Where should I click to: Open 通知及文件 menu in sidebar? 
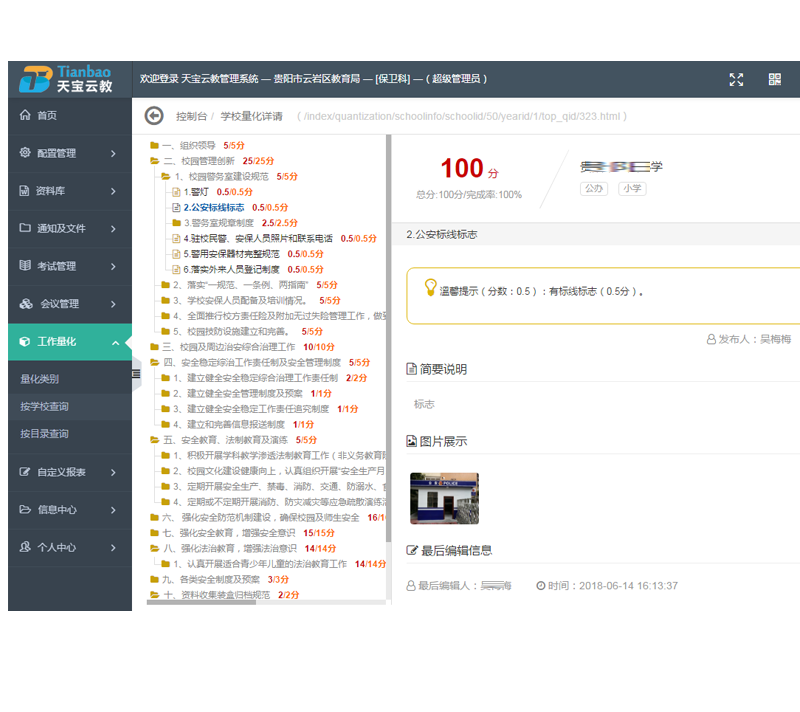click(x=70, y=228)
